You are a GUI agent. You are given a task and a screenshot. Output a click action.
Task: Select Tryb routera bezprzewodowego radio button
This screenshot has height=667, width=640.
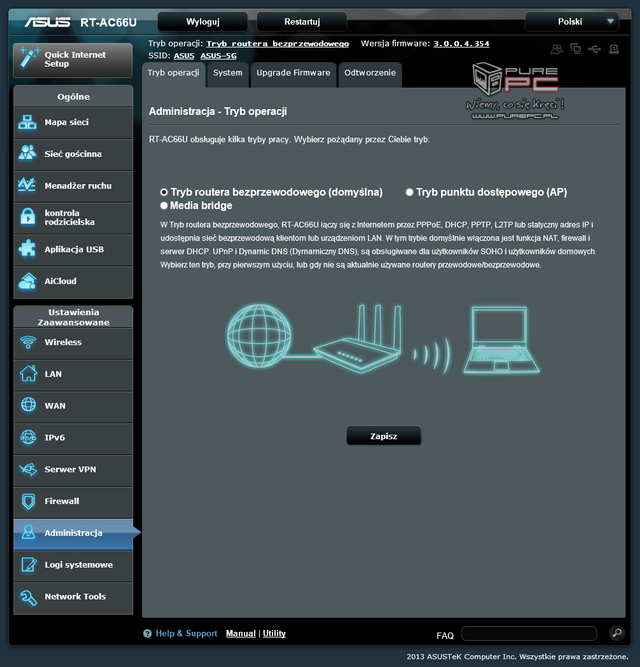tap(164, 192)
